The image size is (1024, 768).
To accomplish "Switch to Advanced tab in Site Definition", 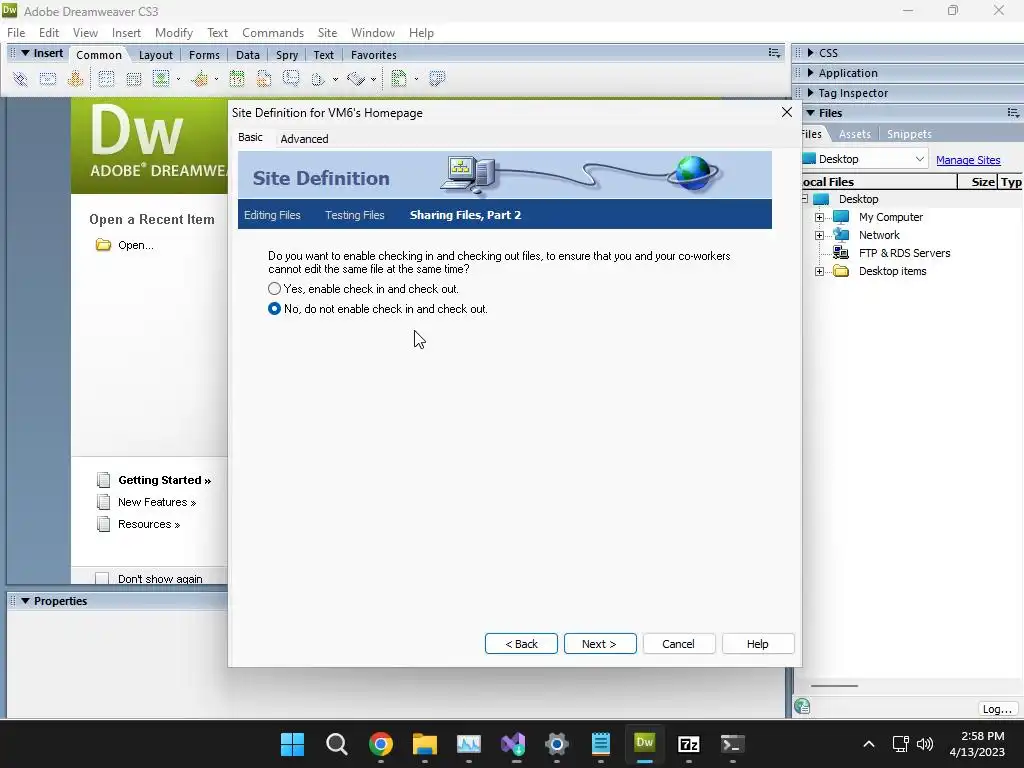I will [304, 138].
